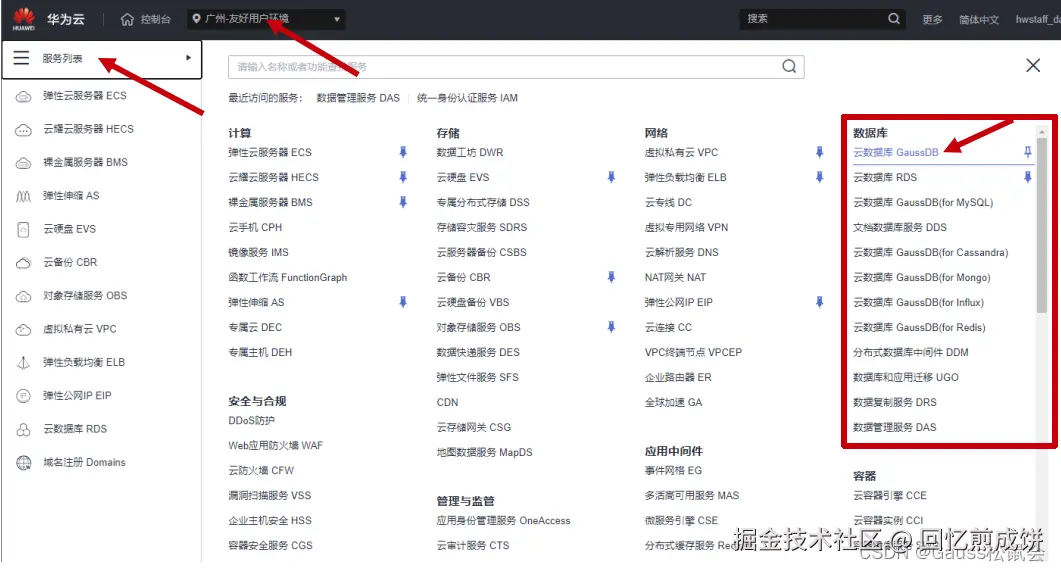Unpin 虚拟私有云 VPC in network list
This screenshot has height=571, width=1061.
coord(819,152)
